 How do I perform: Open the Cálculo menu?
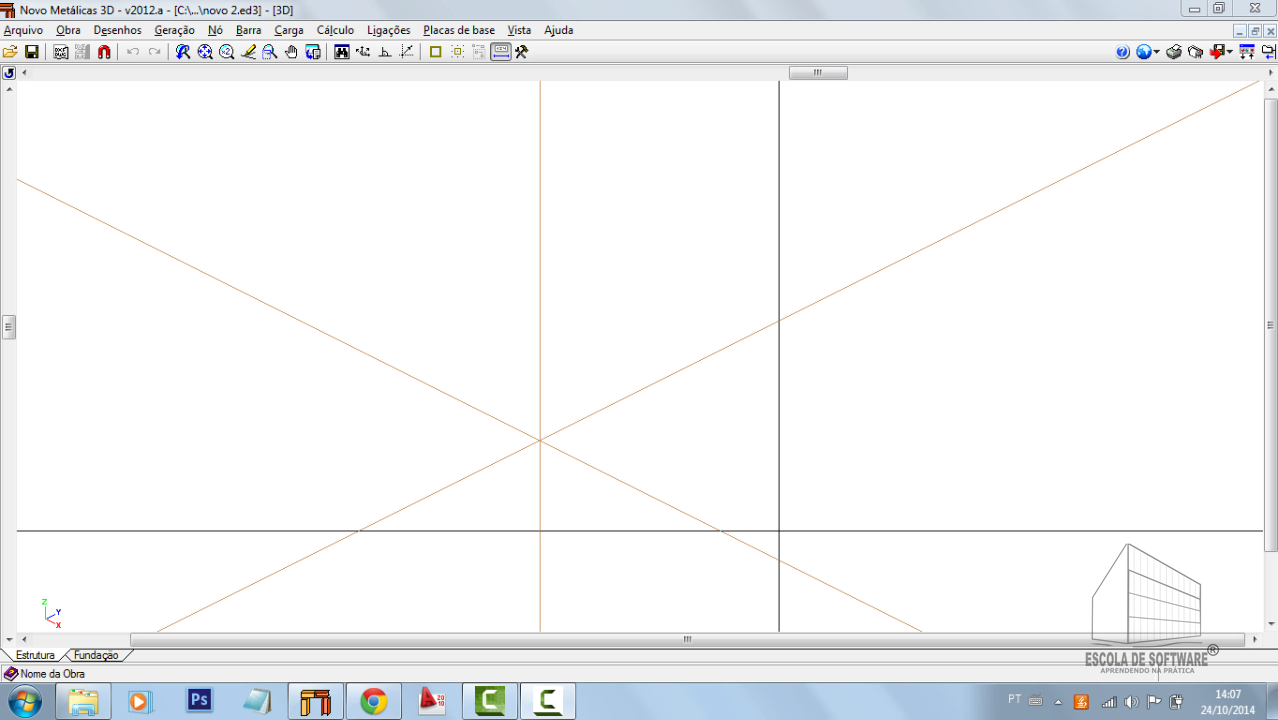tap(335, 30)
